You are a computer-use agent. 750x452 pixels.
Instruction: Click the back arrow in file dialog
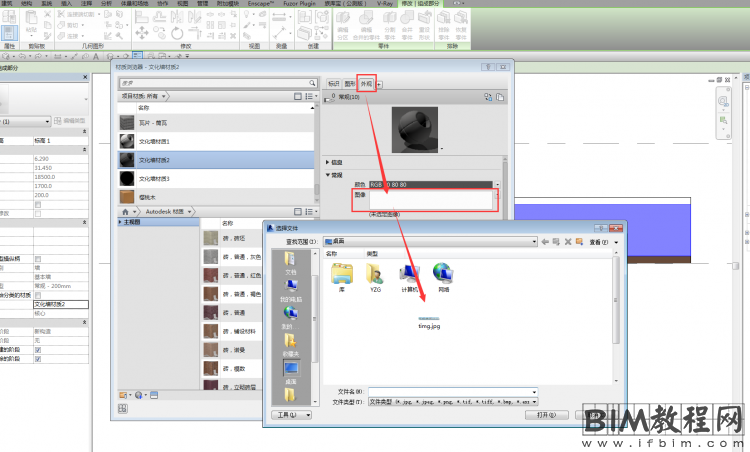pos(549,242)
